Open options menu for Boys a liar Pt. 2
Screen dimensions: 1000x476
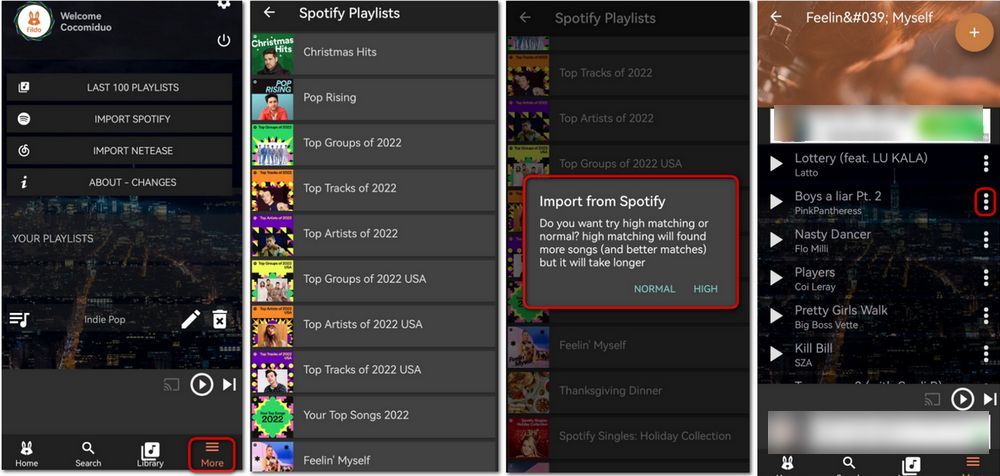coord(985,202)
